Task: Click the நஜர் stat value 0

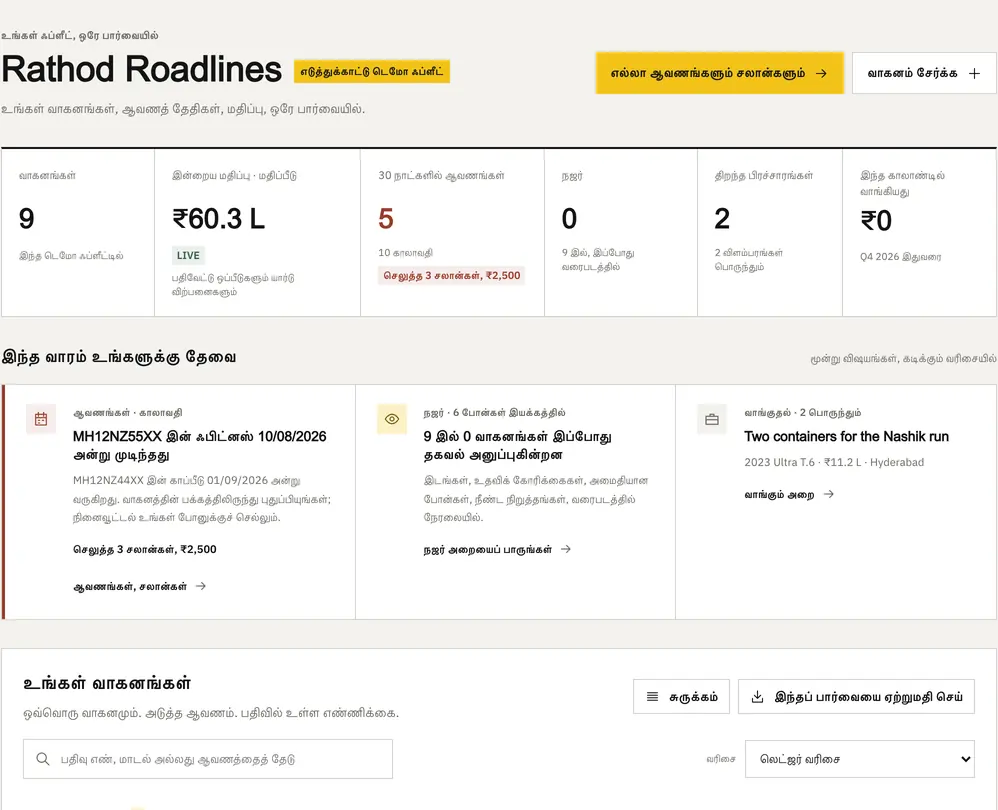Action: pyautogui.click(x=569, y=219)
